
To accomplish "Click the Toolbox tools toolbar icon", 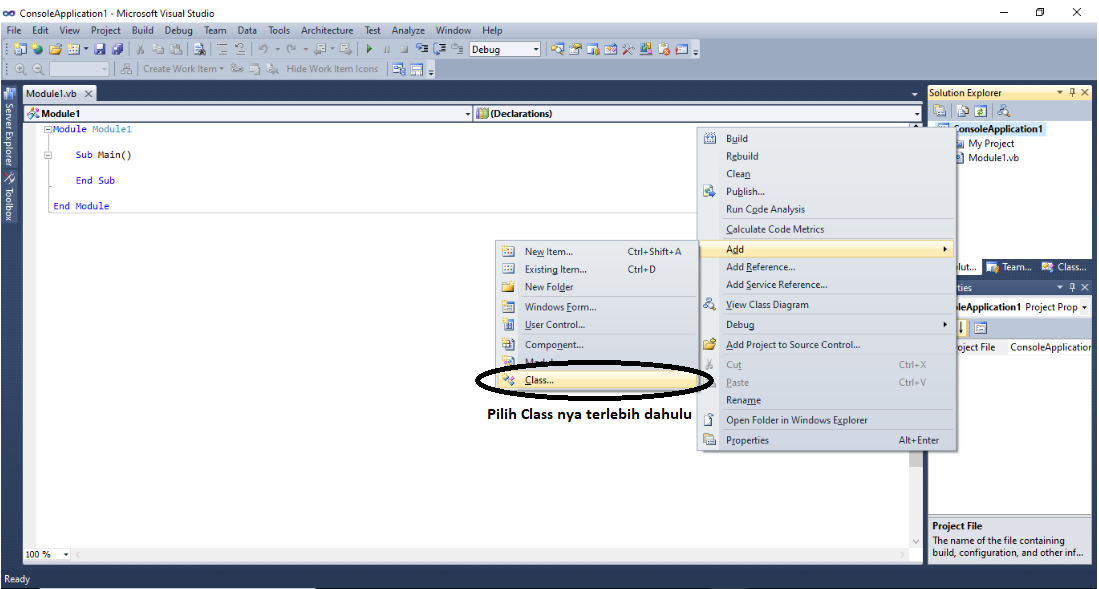I will coord(628,49).
